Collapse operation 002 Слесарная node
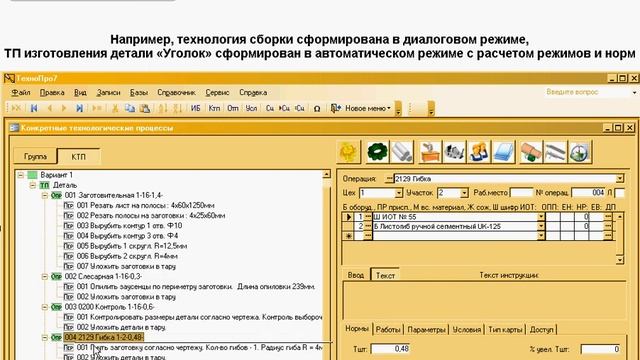This screenshot has height=360, width=640. click(x=45, y=276)
